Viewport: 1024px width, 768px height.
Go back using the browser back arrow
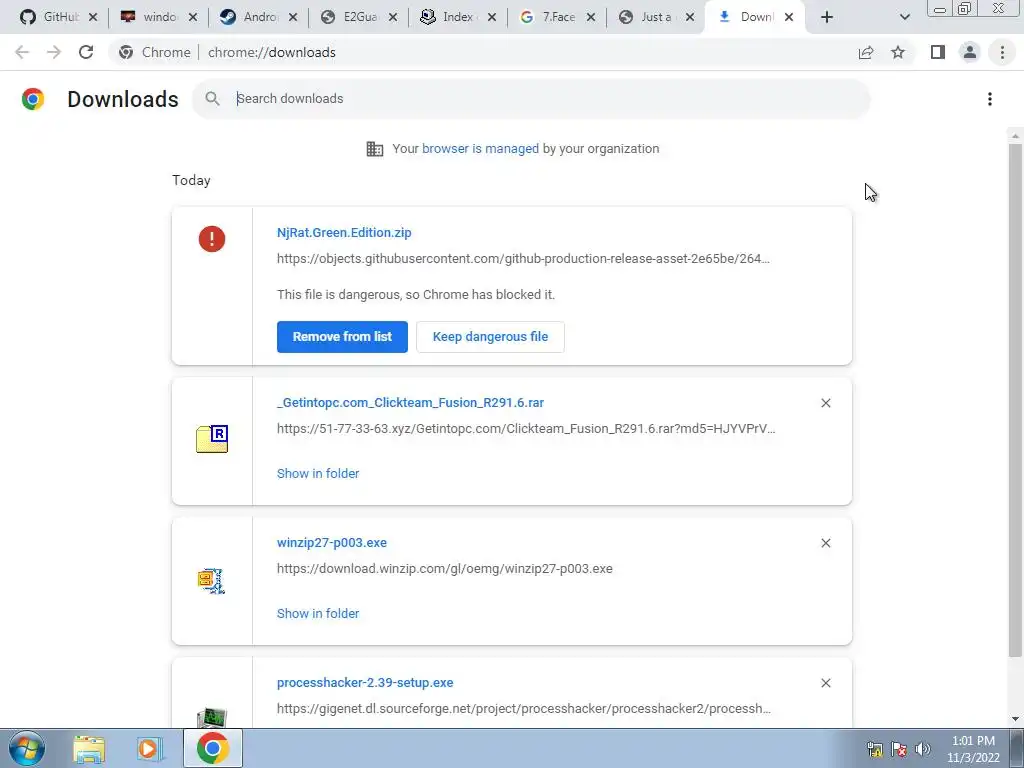[22, 52]
